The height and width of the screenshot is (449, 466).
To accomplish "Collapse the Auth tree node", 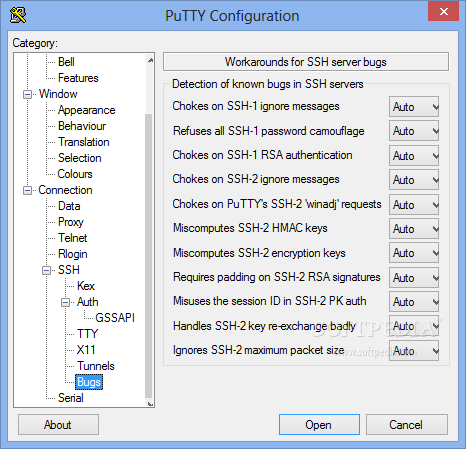I will point(66,302).
